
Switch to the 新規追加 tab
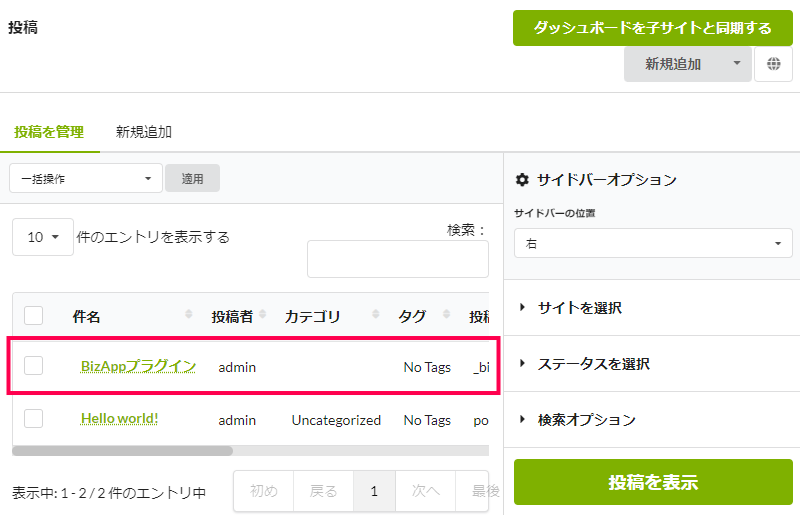[143, 132]
